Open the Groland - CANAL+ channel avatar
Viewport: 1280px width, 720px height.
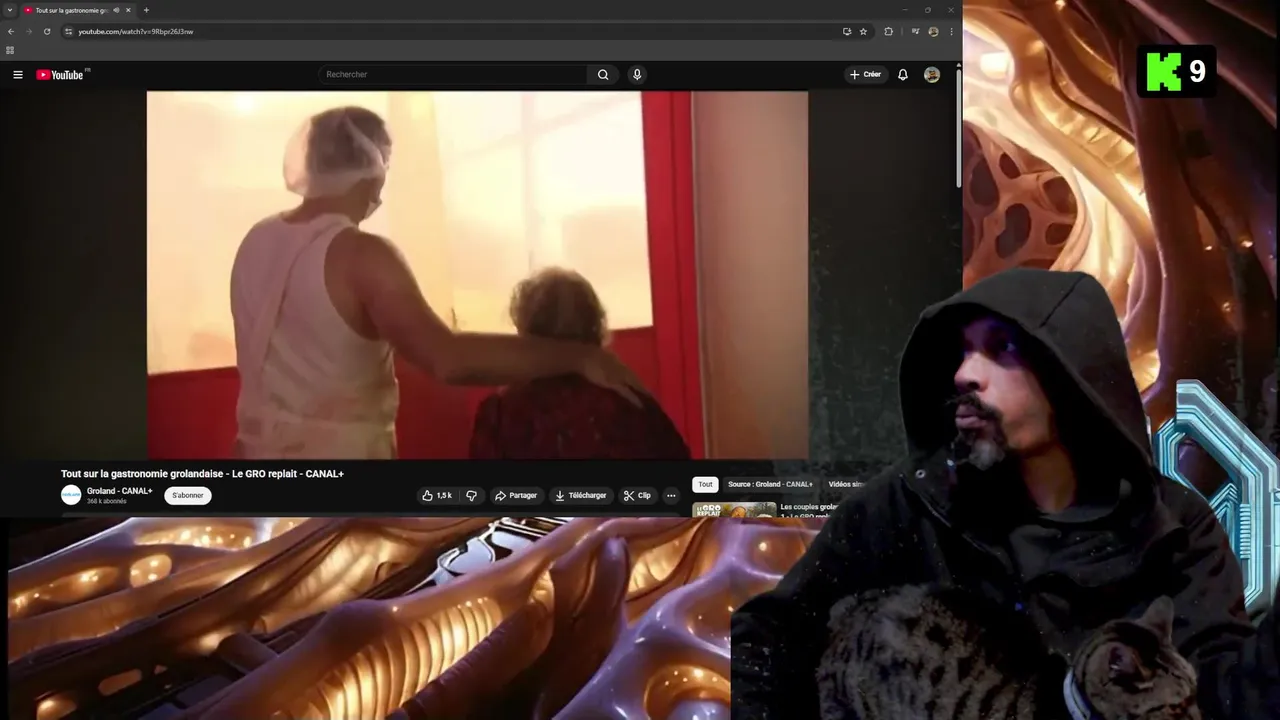pos(71,495)
